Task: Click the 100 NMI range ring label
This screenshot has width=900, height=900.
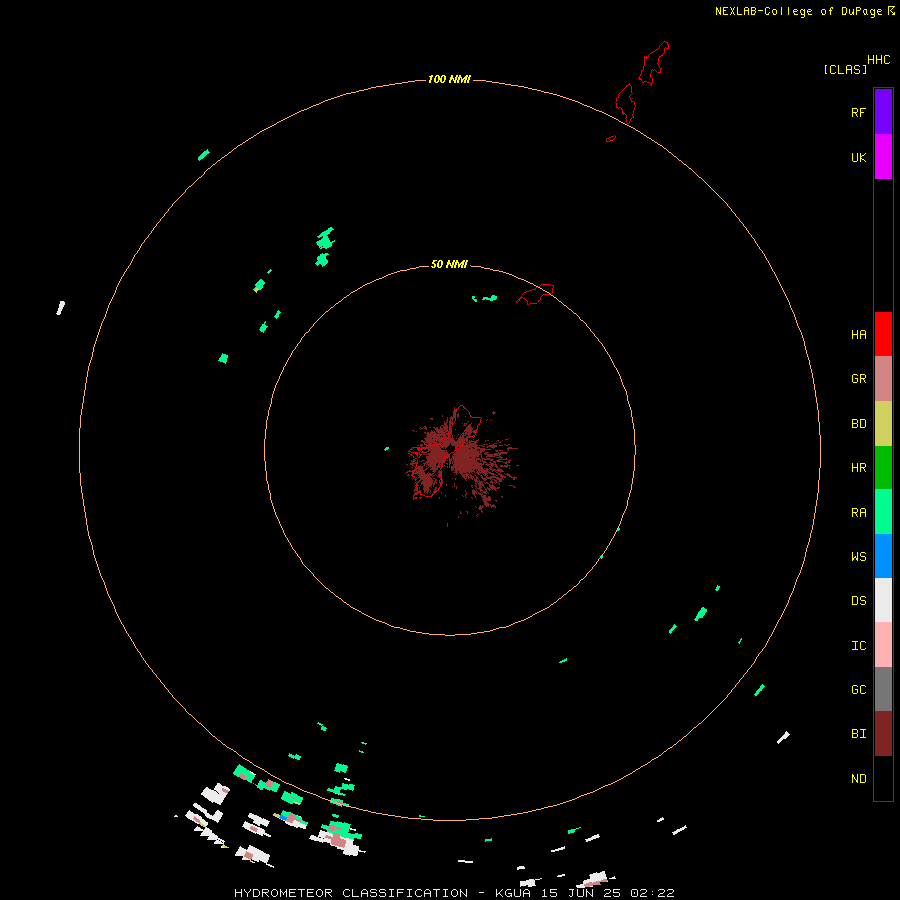Action: (449, 79)
